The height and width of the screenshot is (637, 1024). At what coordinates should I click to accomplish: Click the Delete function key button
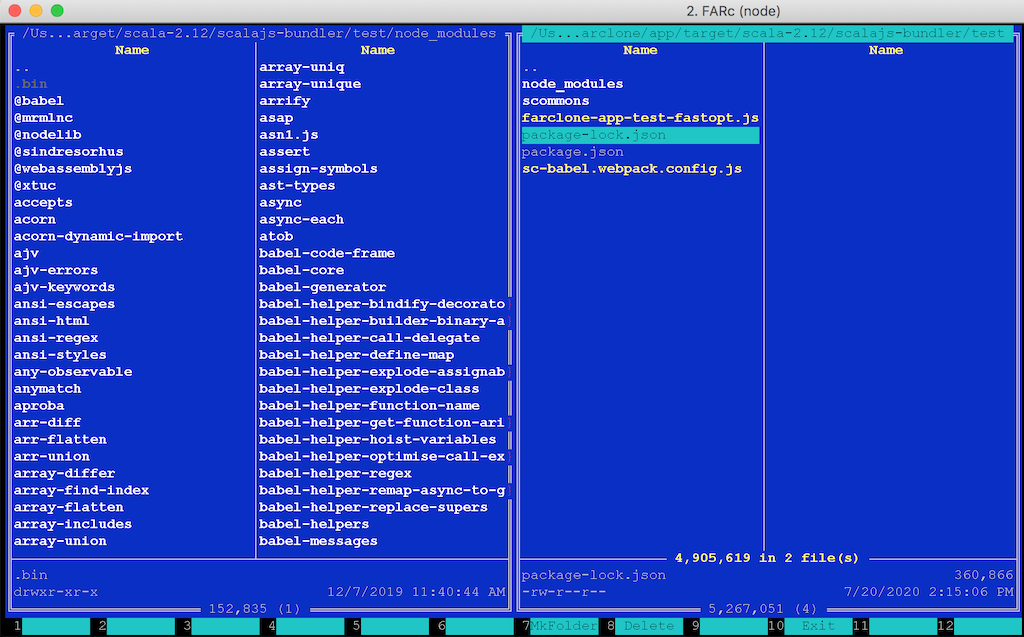[x=648, y=626]
